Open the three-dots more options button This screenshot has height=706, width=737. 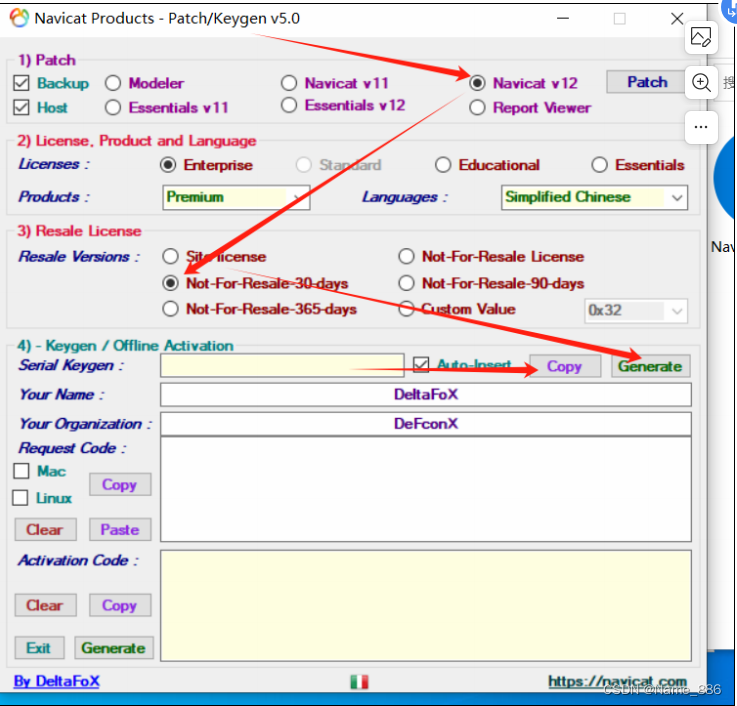[x=701, y=127]
